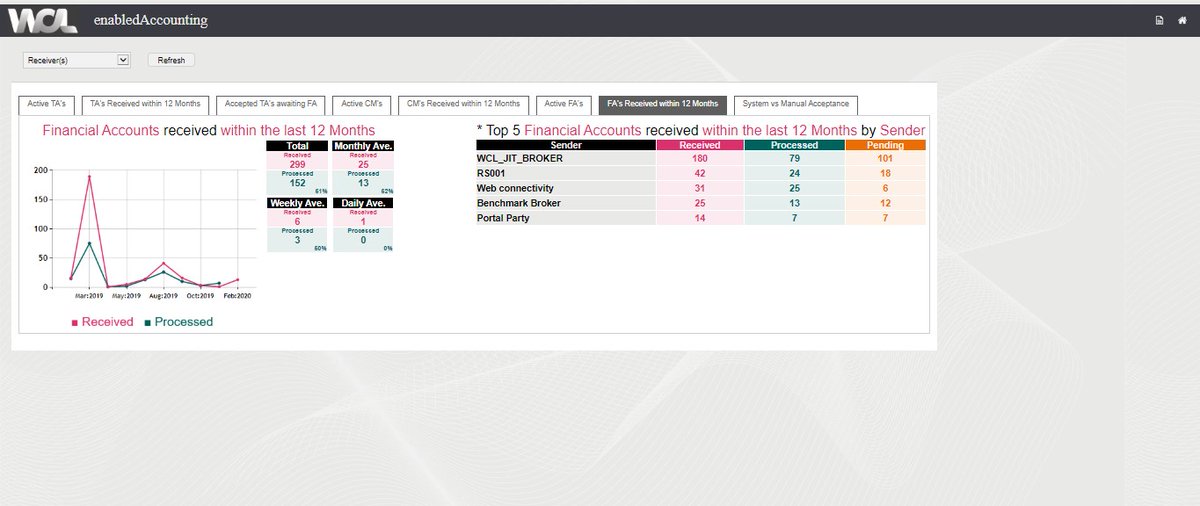This screenshot has width=1200, height=506.
Task: Click processed value 13 for Benchmark Broker
Action: point(795,203)
